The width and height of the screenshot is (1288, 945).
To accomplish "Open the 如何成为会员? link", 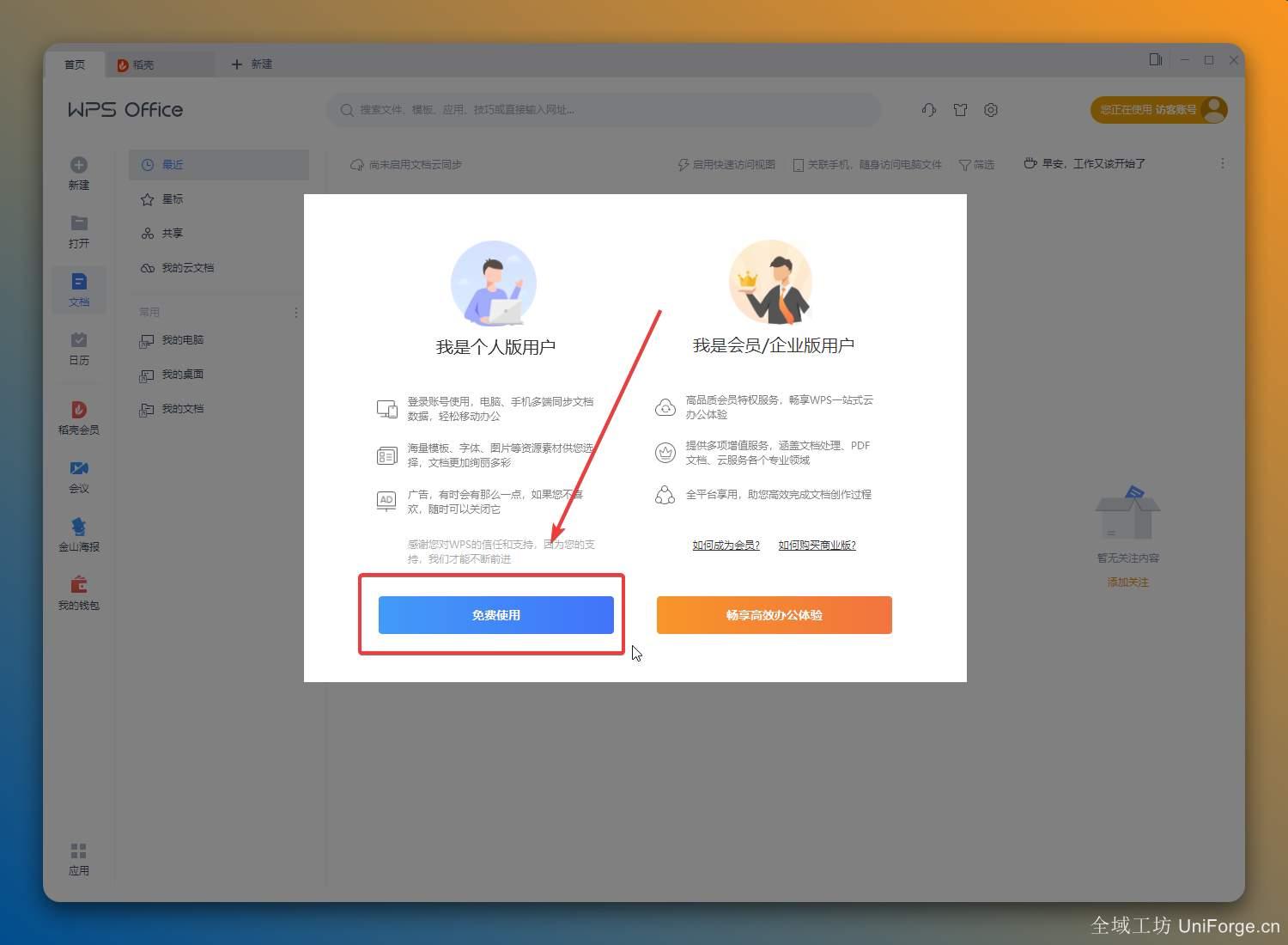I will [726, 546].
